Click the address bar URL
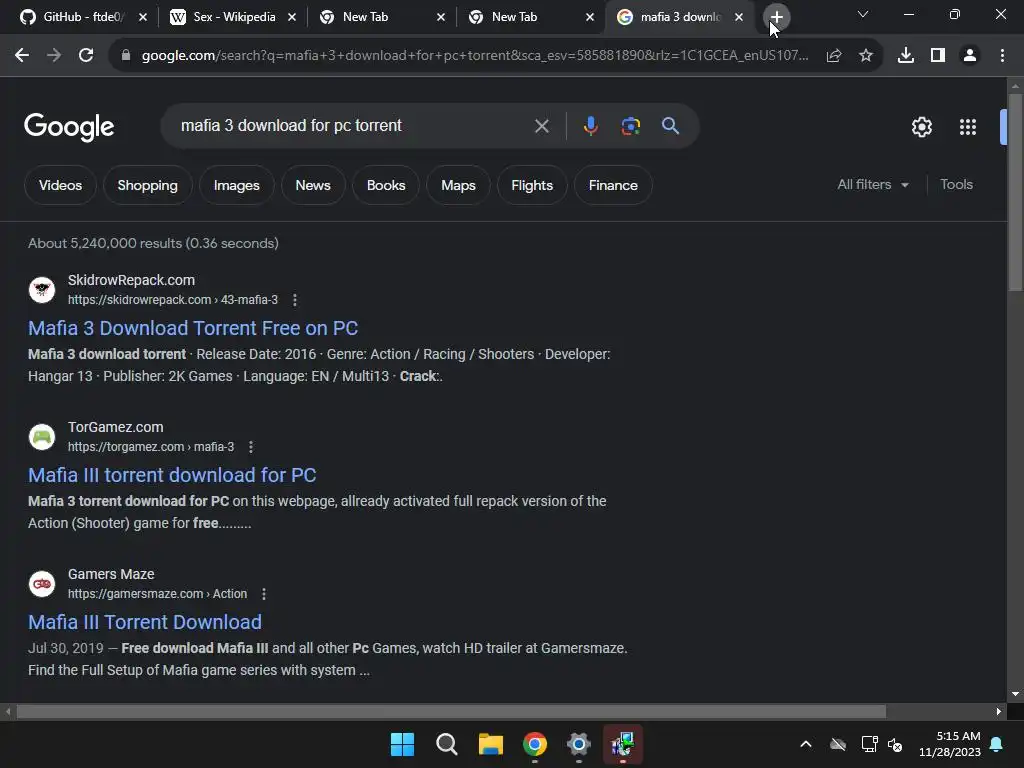Viewport: 1024px width, 768px height. 475,56
